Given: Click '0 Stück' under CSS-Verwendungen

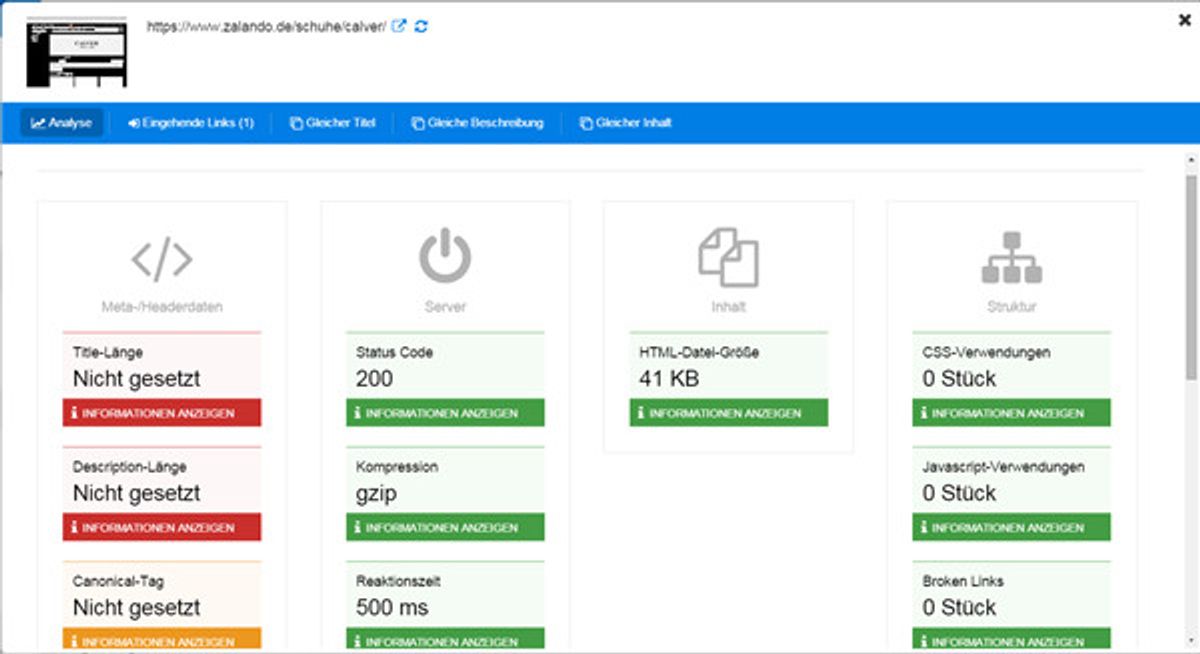Looking at the screenshot, I should point(960,379).
